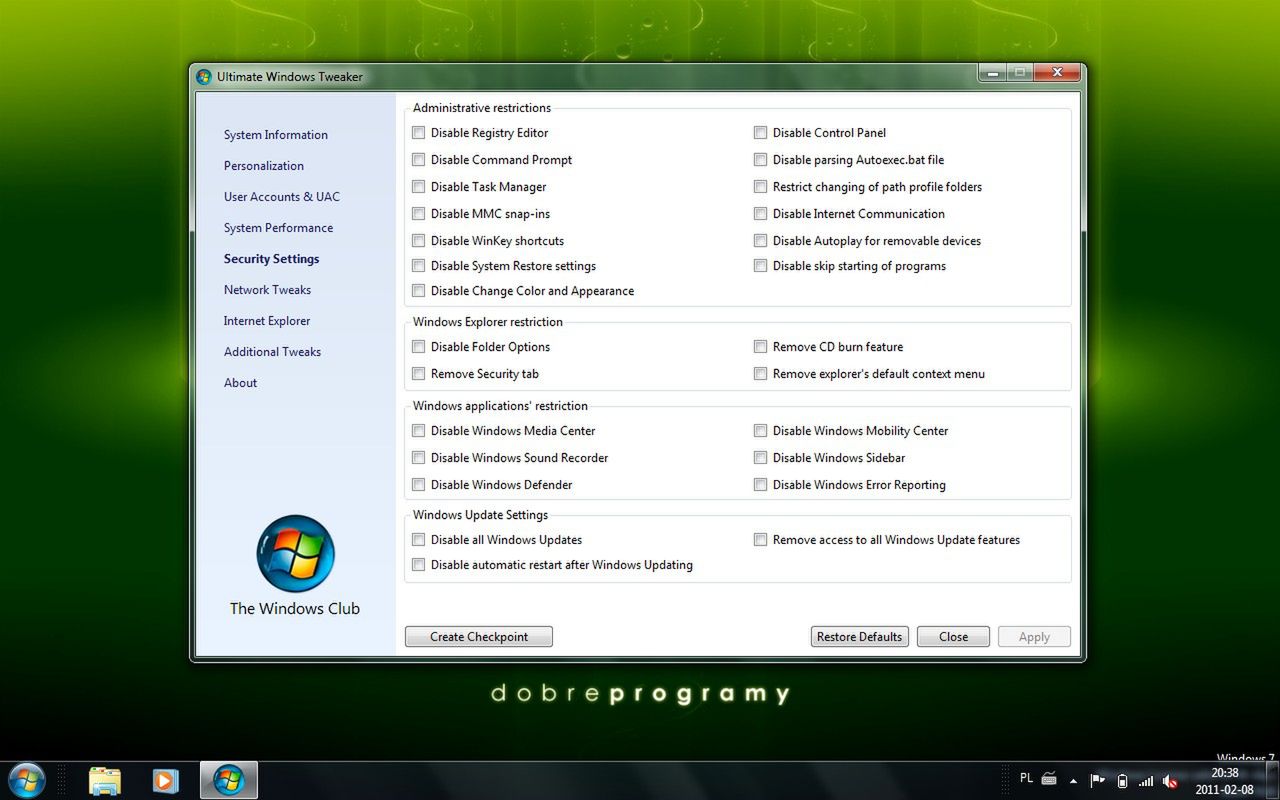This screenshot has width=1280, height=800.
Task: Open Action Center via the flag icon
Action: 1097,780
